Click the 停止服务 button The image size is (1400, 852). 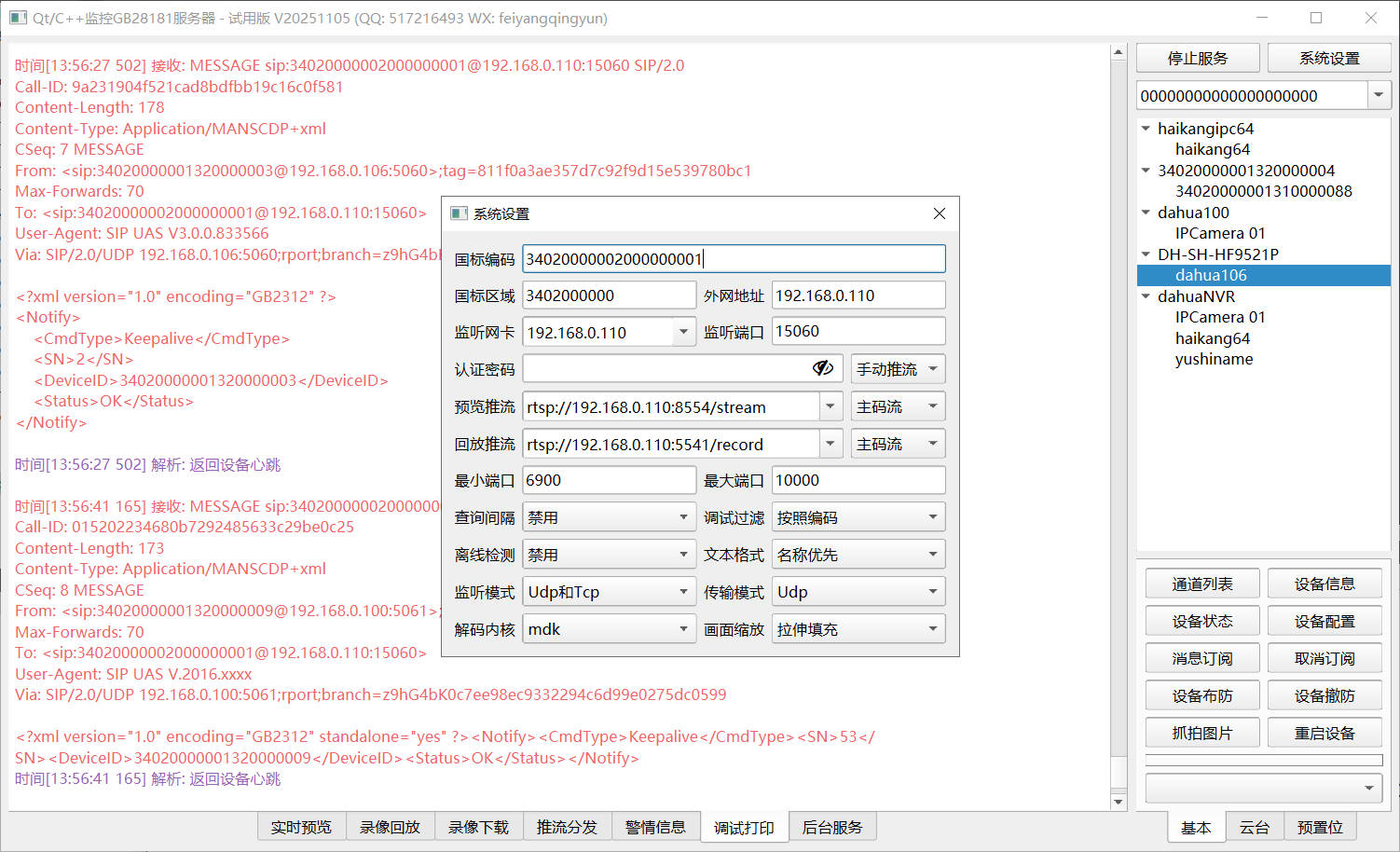tap(1198, 58)
